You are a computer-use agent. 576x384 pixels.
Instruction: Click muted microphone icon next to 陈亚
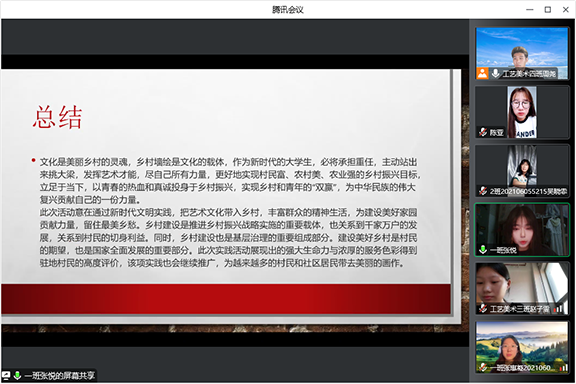coord(483,132)
